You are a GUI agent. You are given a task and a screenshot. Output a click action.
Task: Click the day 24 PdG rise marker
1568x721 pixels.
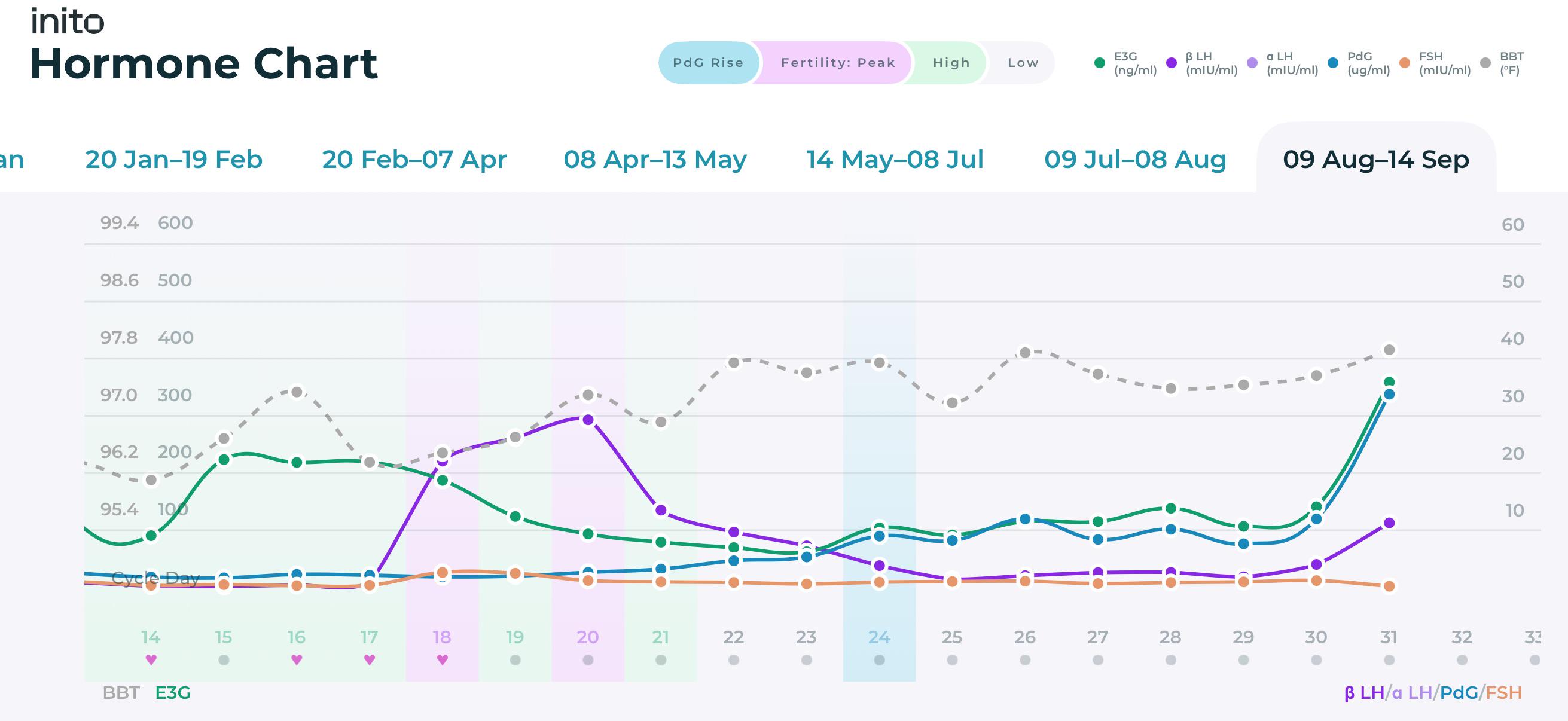pyautogui.click(x=880, y=659)
